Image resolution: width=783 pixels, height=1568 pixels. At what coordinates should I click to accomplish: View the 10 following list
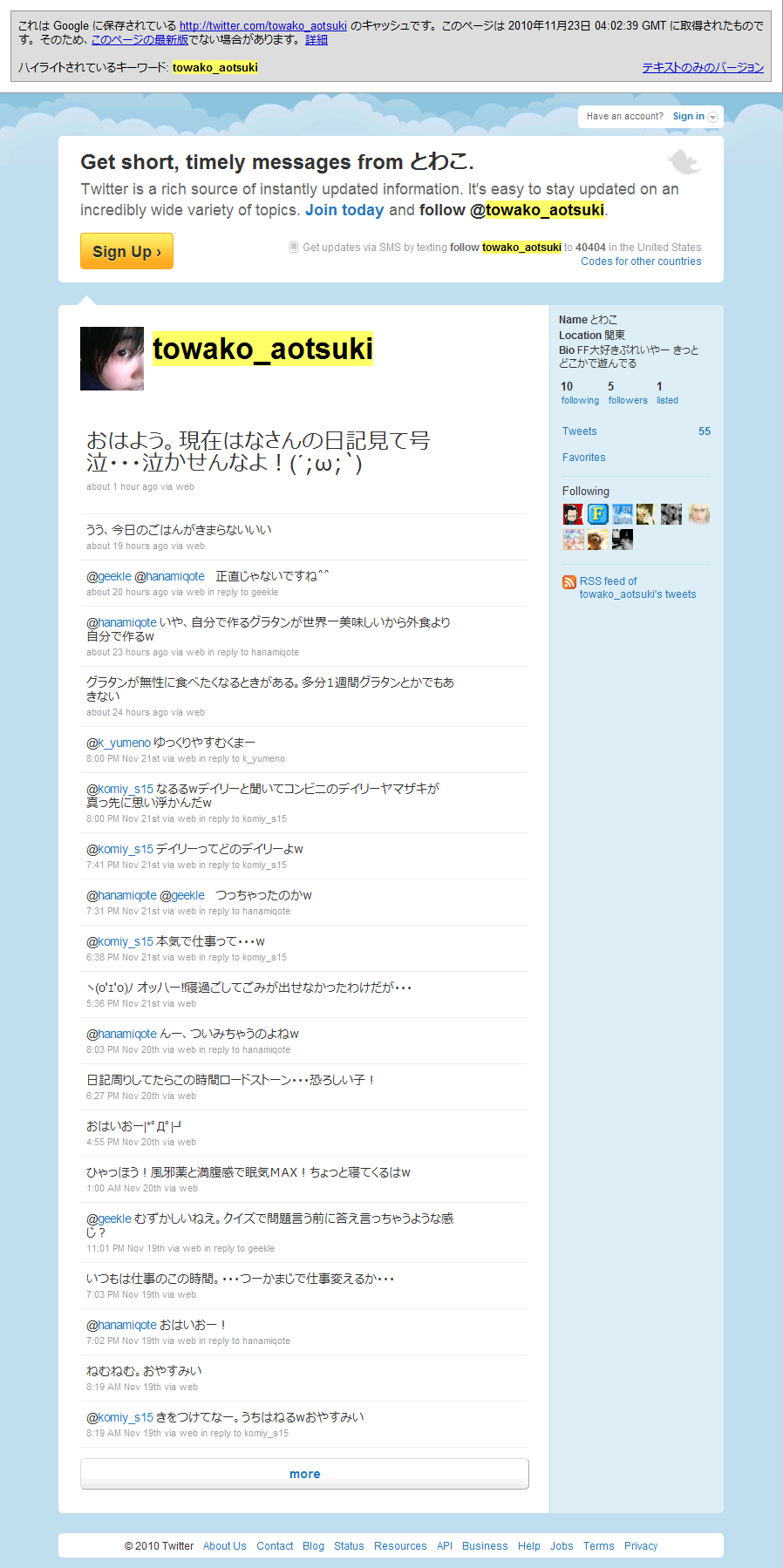point(580,393)
